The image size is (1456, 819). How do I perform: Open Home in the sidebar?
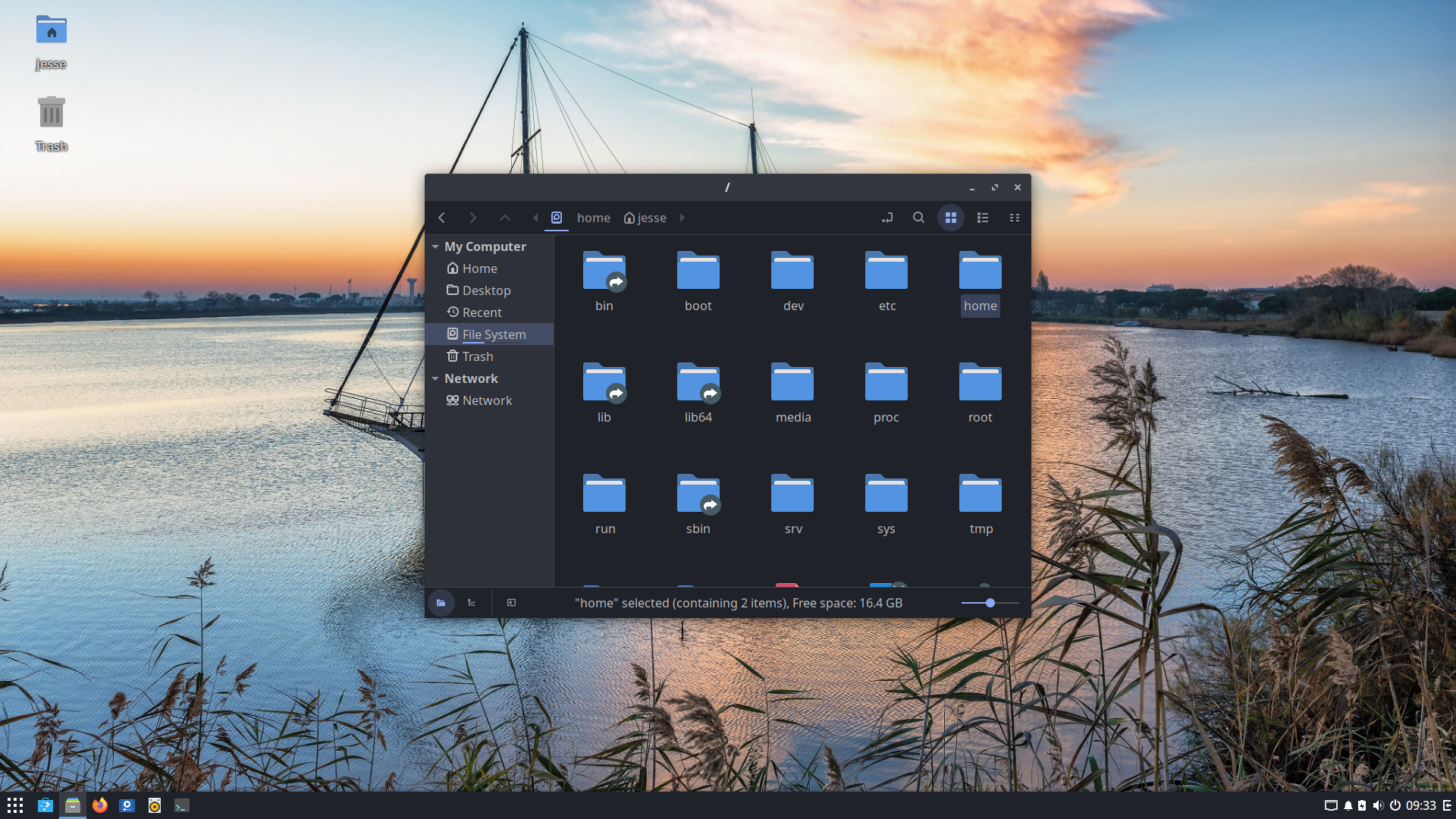click(489, 268)
